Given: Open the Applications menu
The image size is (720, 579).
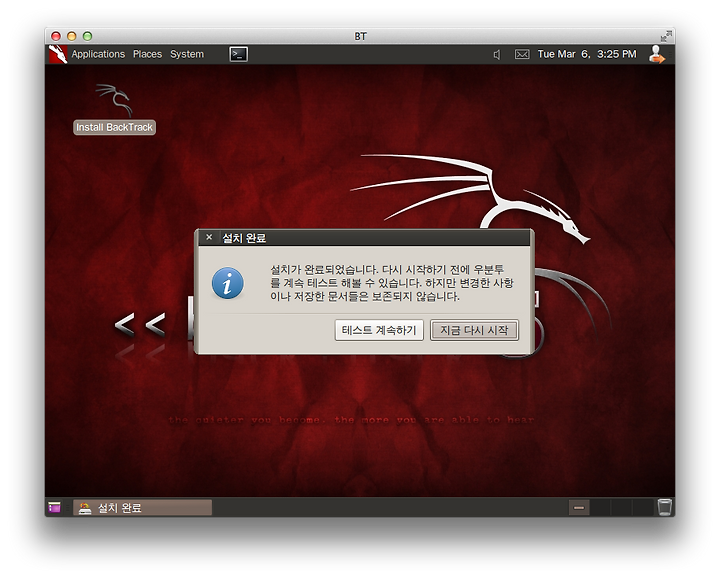Looking at the screenshot, I should click(98, 54).
